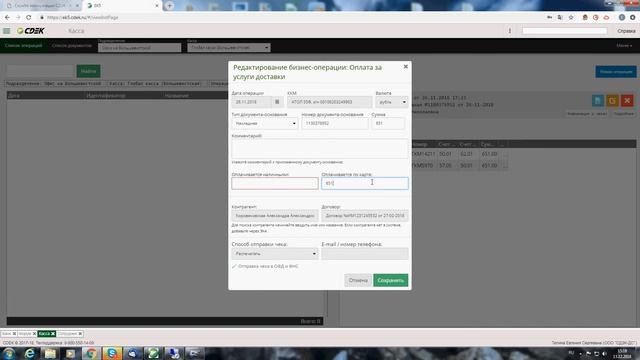The image size is (640, 360).
Task: Open the Меню dropdown in navbar
Action: point(624,46)
